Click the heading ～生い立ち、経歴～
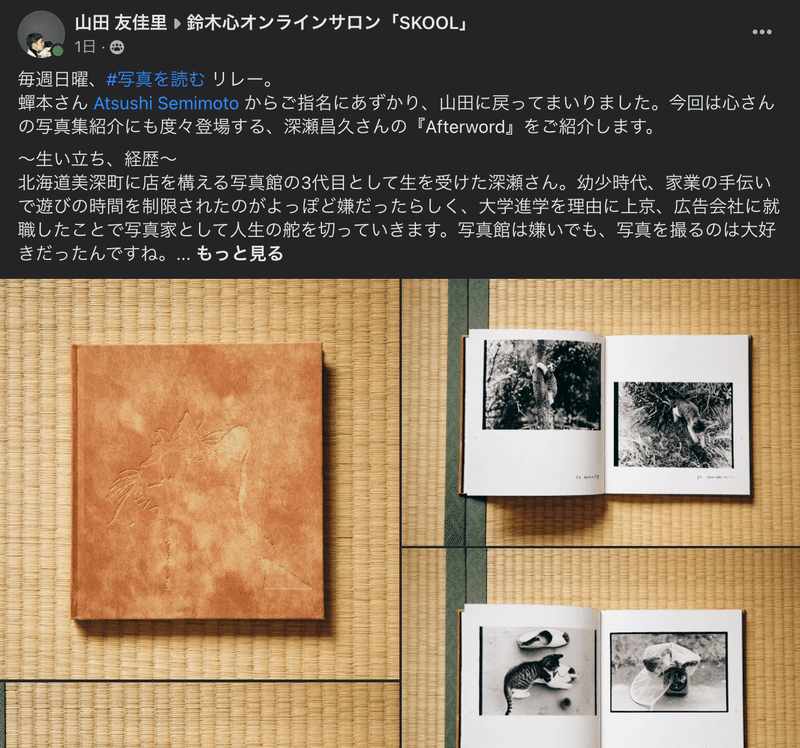The width and height of the screenshot is (800, 748). 97,159
